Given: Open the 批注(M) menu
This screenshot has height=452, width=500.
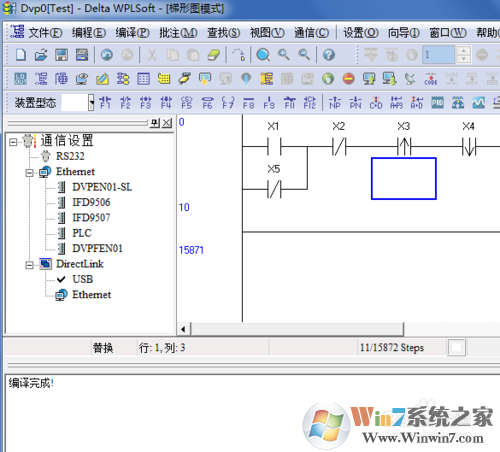Looking at the screenshot, I should click(x=178, y=33).
